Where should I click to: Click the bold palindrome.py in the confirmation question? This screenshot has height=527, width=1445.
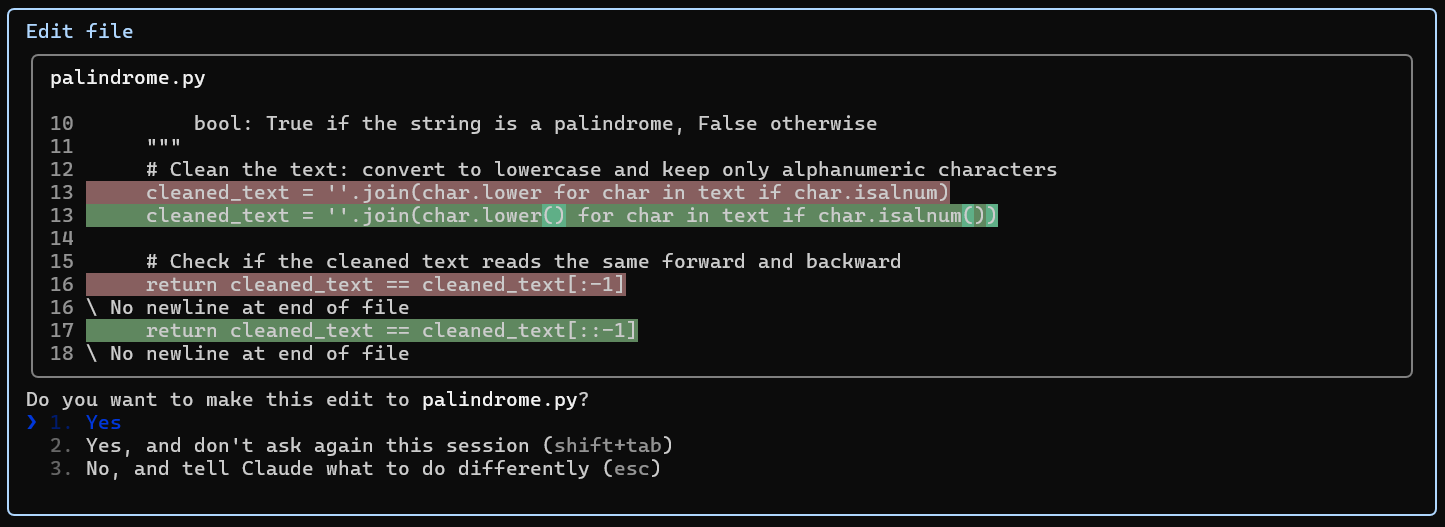pos(499,400)
